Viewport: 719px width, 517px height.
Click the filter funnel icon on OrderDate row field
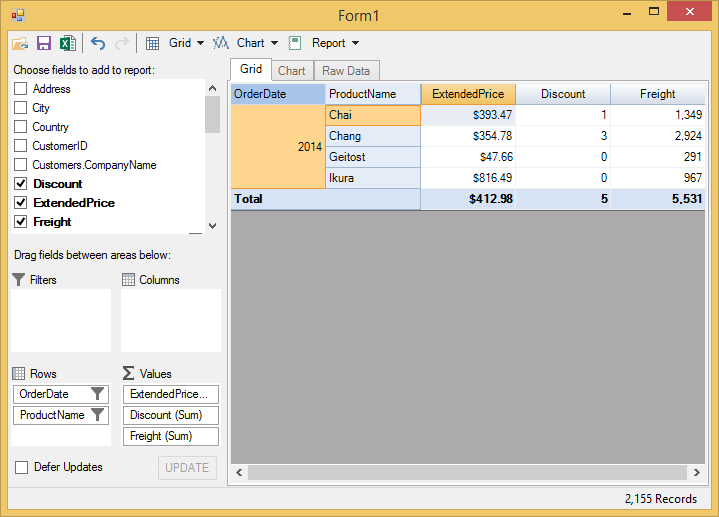click(97, 394)
